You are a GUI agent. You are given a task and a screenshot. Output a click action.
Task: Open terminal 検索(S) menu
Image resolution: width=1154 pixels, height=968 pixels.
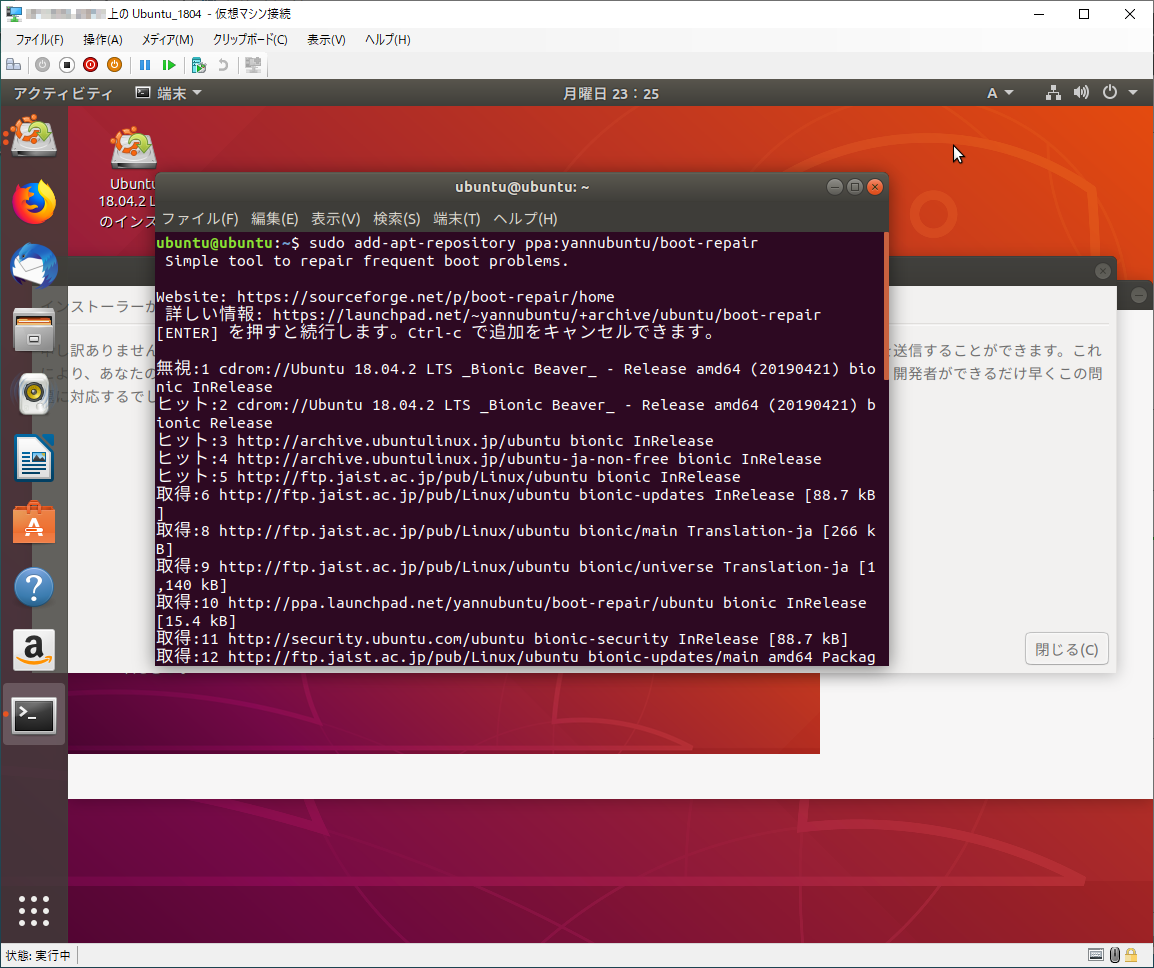coord(397,219)
